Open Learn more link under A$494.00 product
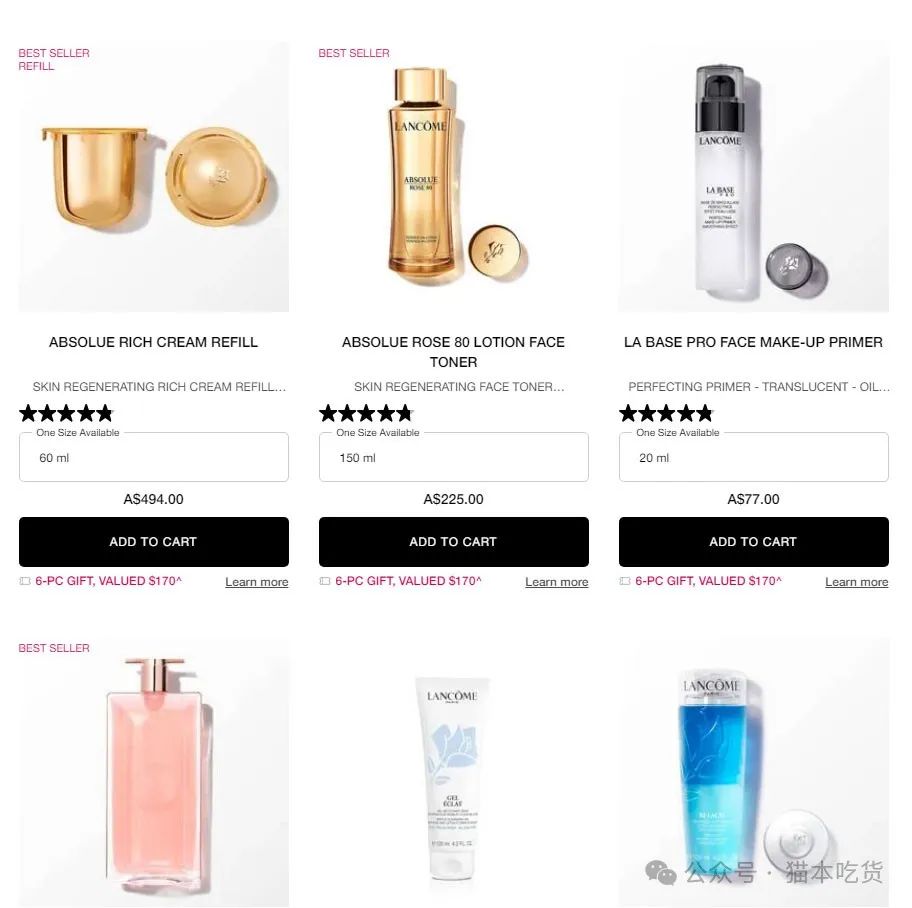 click(x=256, y=582)
